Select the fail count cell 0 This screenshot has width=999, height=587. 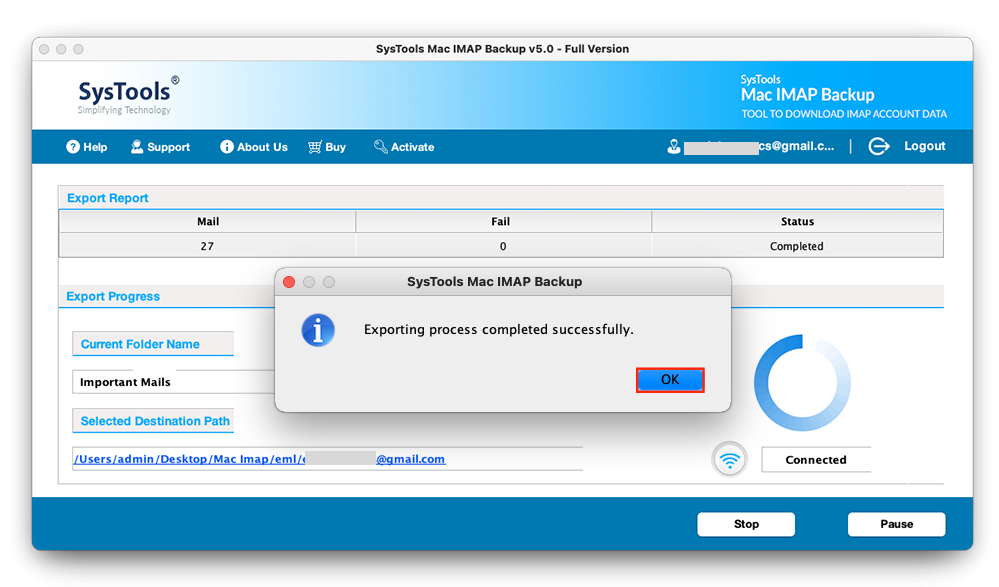click(x=503, y=246)
